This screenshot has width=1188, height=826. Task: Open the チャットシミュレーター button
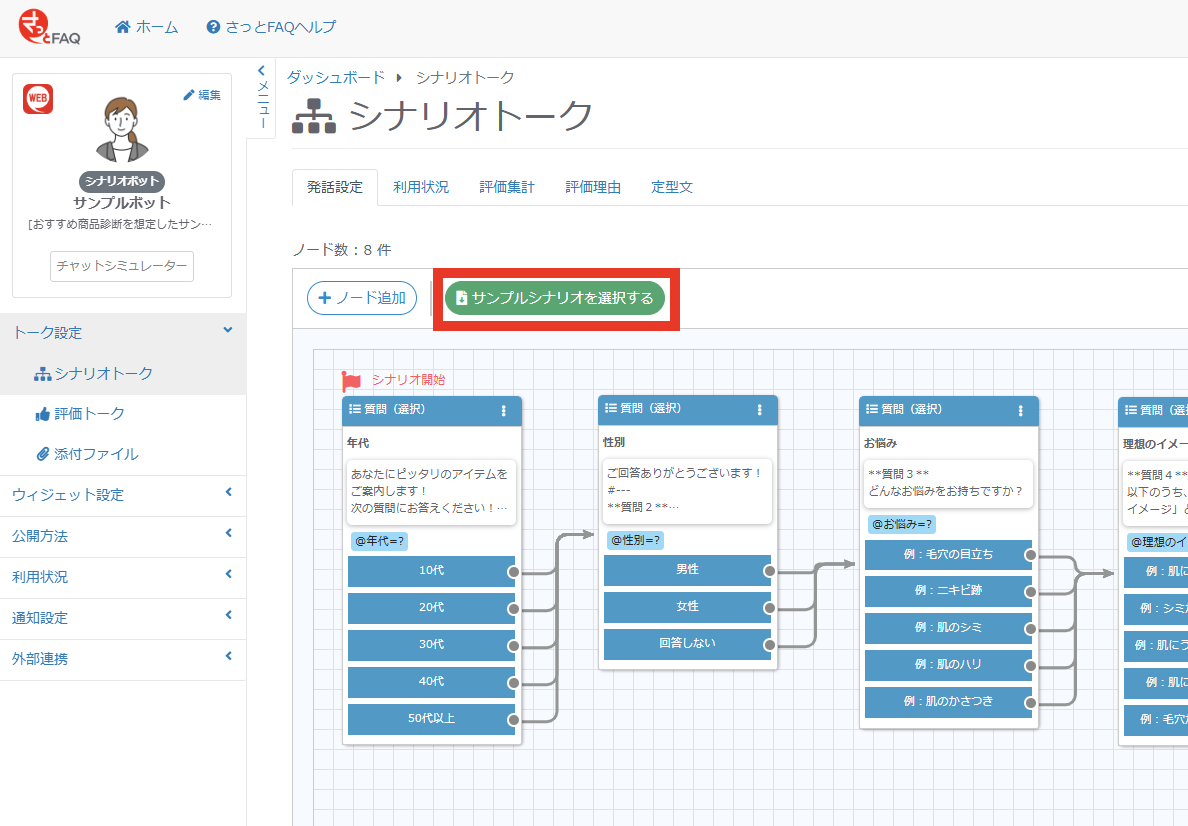click(x=122, y=266)
